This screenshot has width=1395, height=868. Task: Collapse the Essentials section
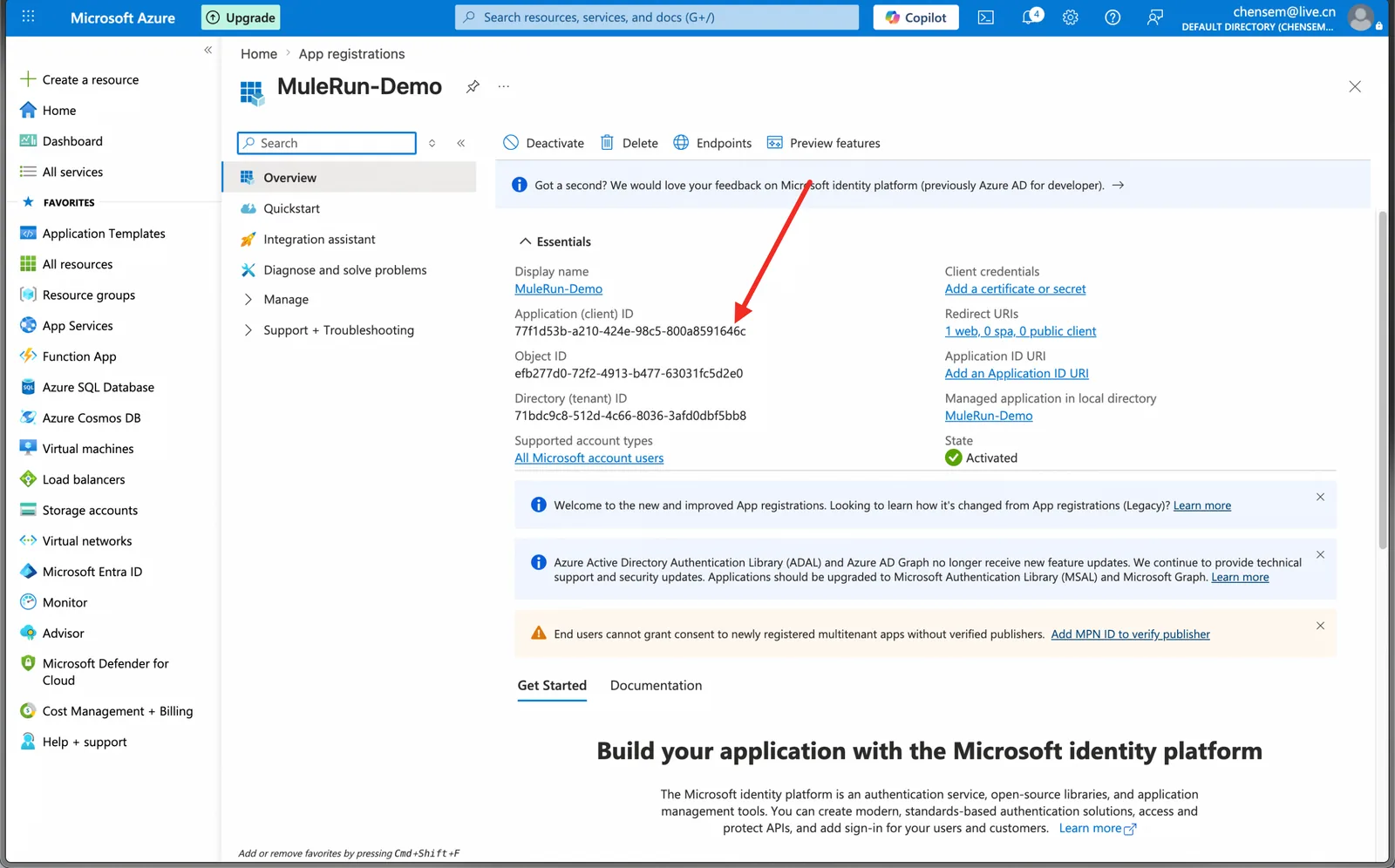point(555,241)
